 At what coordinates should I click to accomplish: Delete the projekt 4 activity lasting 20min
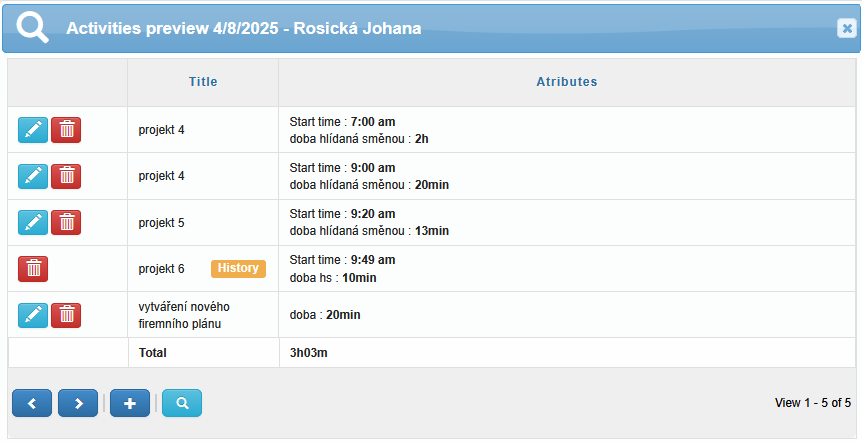[x=66, y=176]
